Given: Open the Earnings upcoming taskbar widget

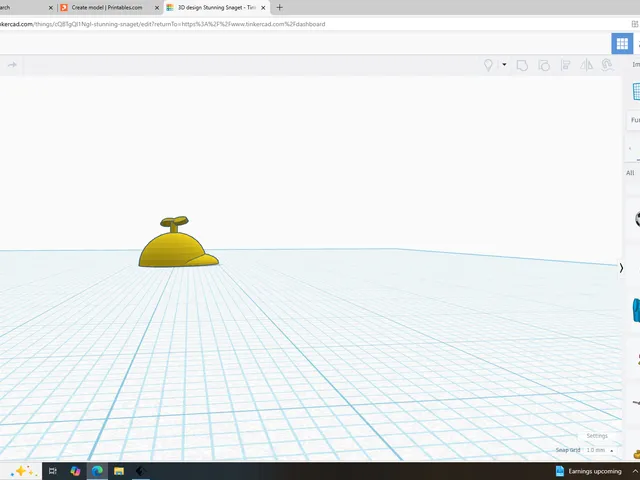Looking at the screenshot, I should click(589, 471).
